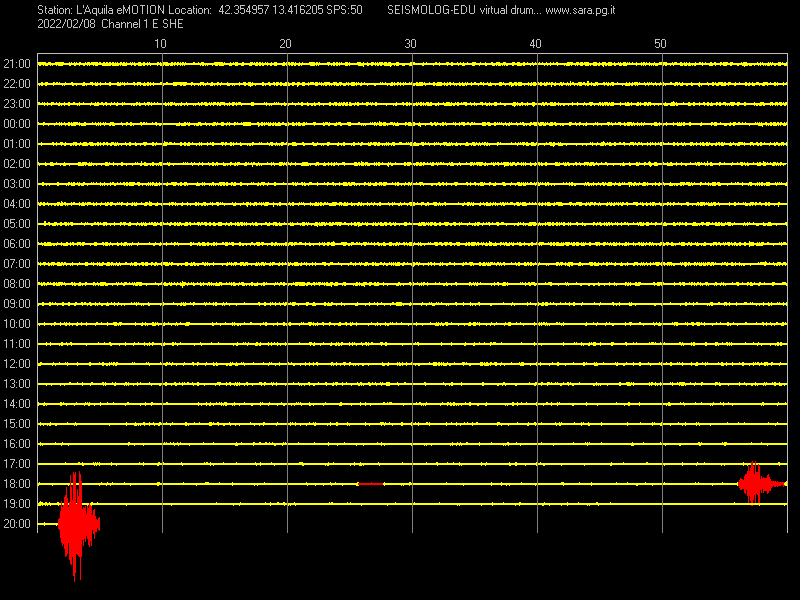Click the 50 minute mark at the top
The width and height of the screenshot is (800, 600).
point(660,44)
